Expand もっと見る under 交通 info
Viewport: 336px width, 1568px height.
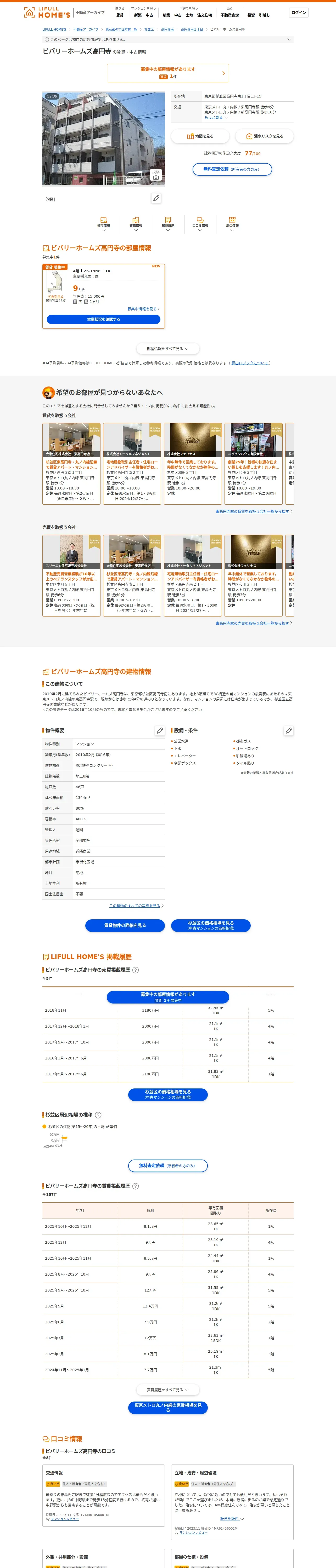click(x=216, y=118)
